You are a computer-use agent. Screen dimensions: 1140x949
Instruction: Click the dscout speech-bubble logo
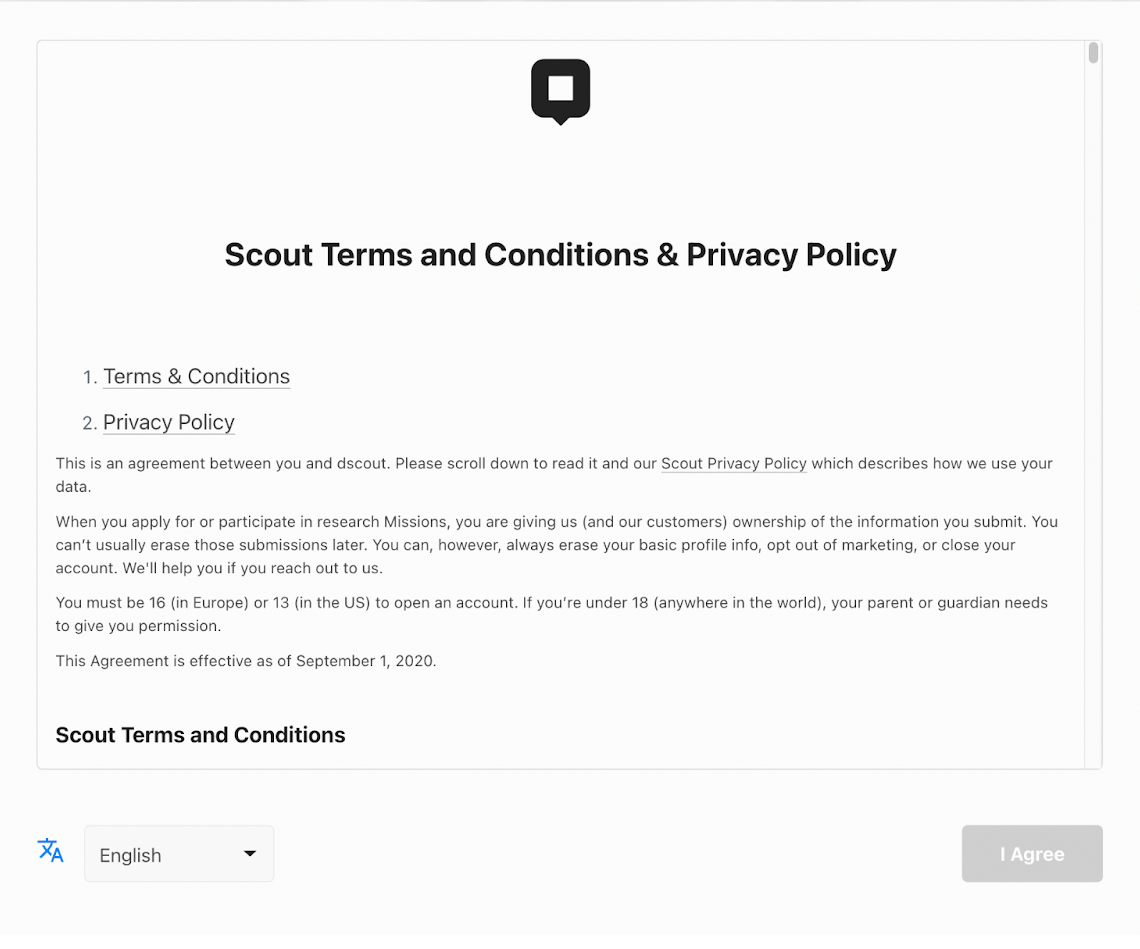[x=560, y=92]
